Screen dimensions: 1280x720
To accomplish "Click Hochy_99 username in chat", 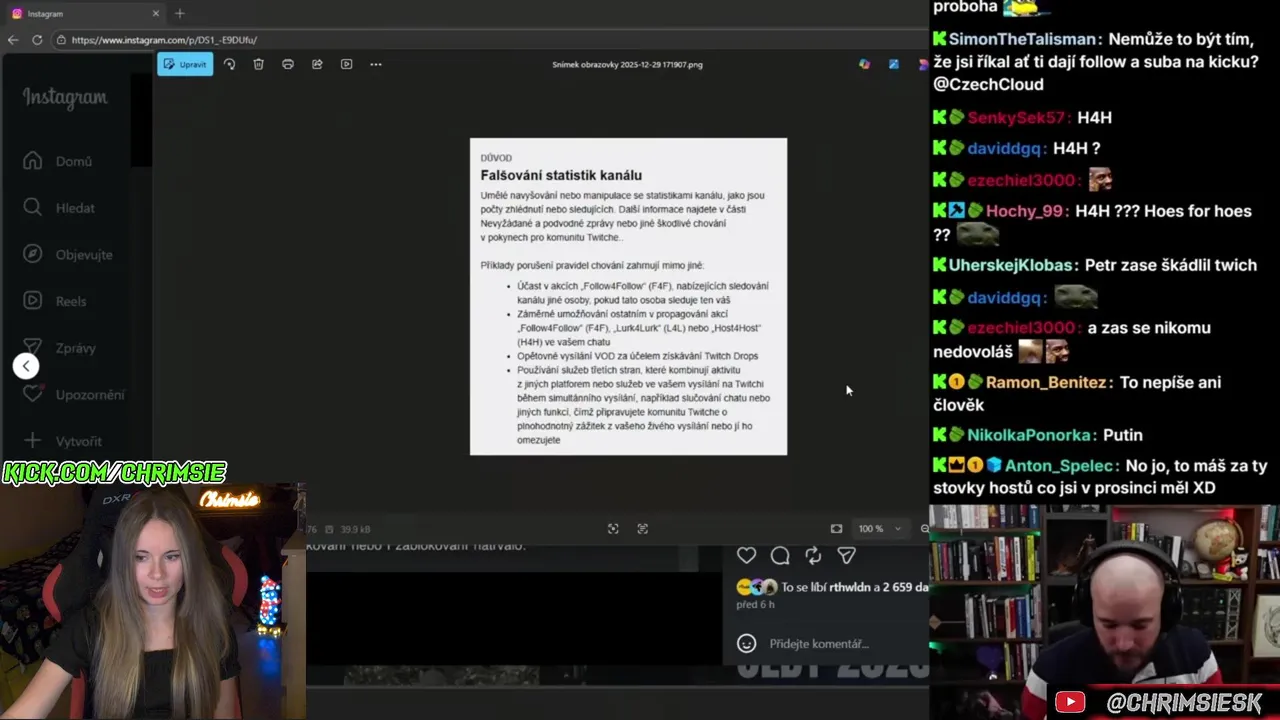I will tap(1027, 211).
